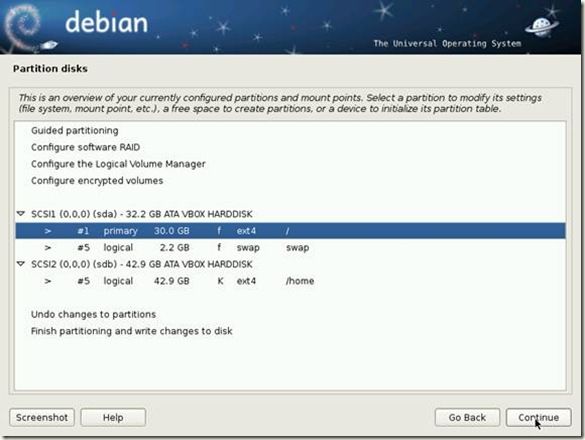Select the #1 primary 30.0 GB ext4 partition

pyautogui.click(x=290, y=231)
